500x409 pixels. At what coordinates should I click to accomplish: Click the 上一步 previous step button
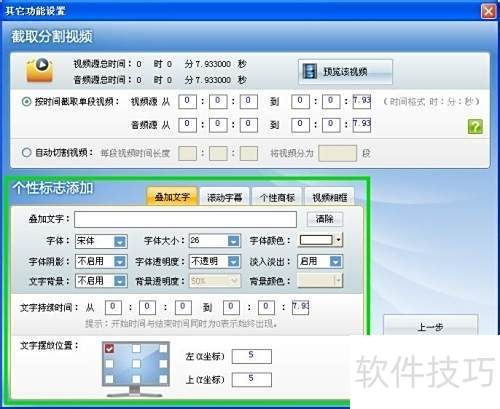tap(430, 327)
